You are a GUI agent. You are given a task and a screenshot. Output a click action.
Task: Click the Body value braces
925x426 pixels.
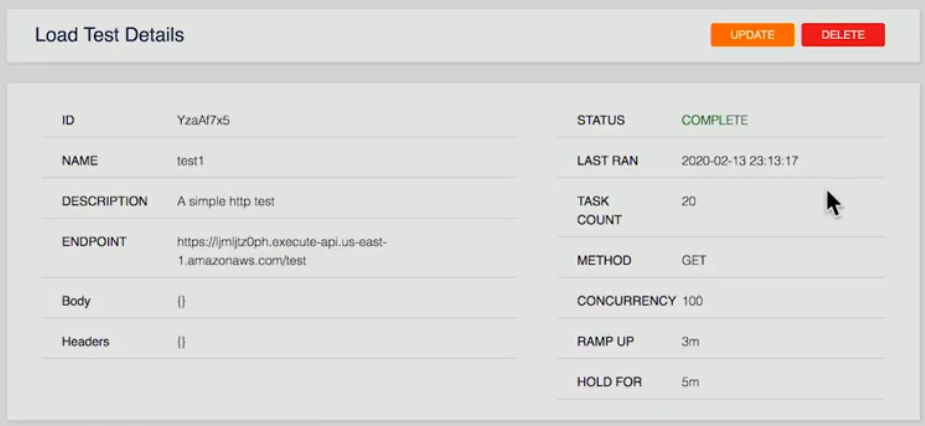[x=181, y=301]
